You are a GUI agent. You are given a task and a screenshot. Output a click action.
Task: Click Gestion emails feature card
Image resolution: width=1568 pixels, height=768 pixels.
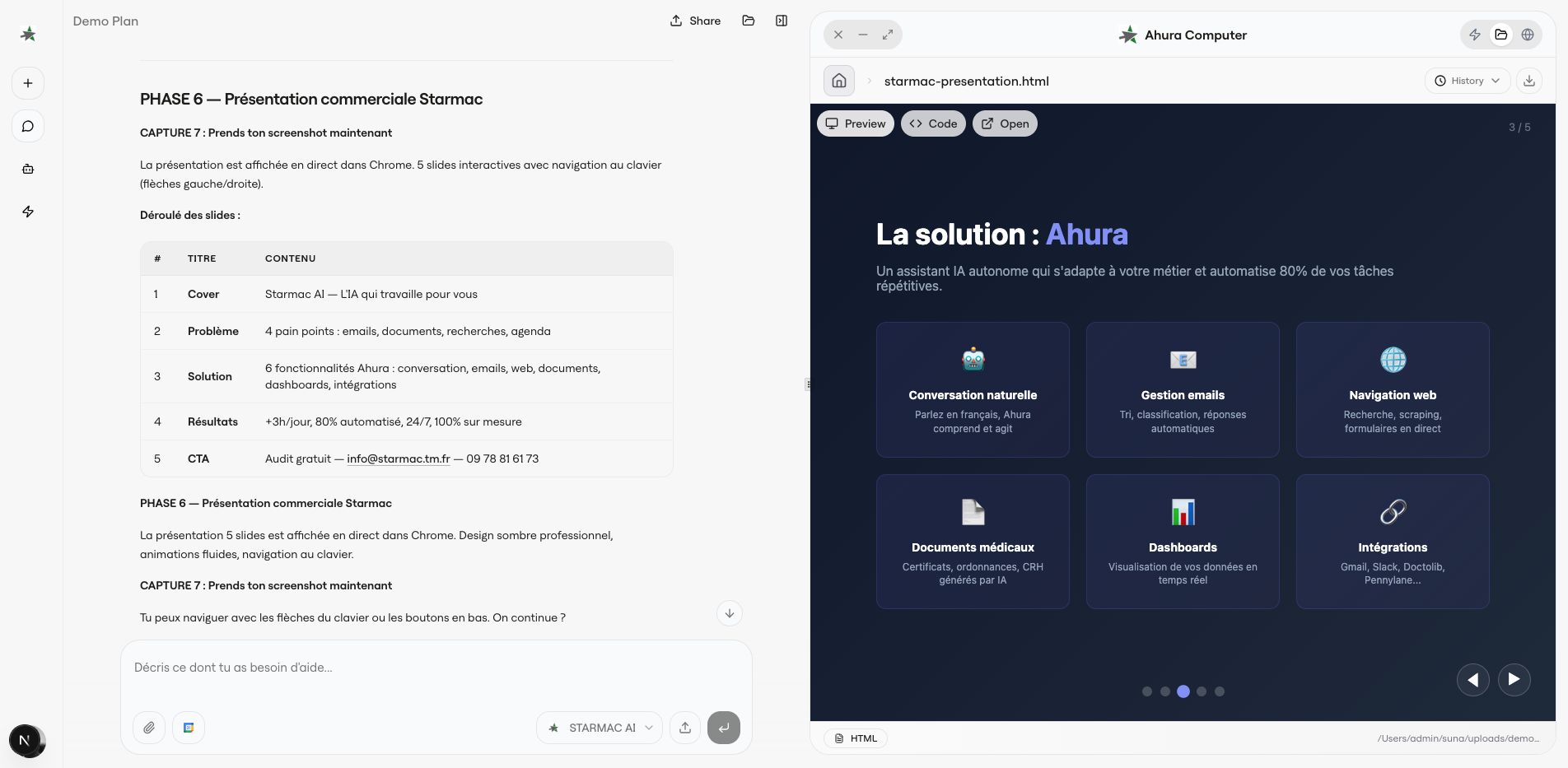[x=1183, y=389]
